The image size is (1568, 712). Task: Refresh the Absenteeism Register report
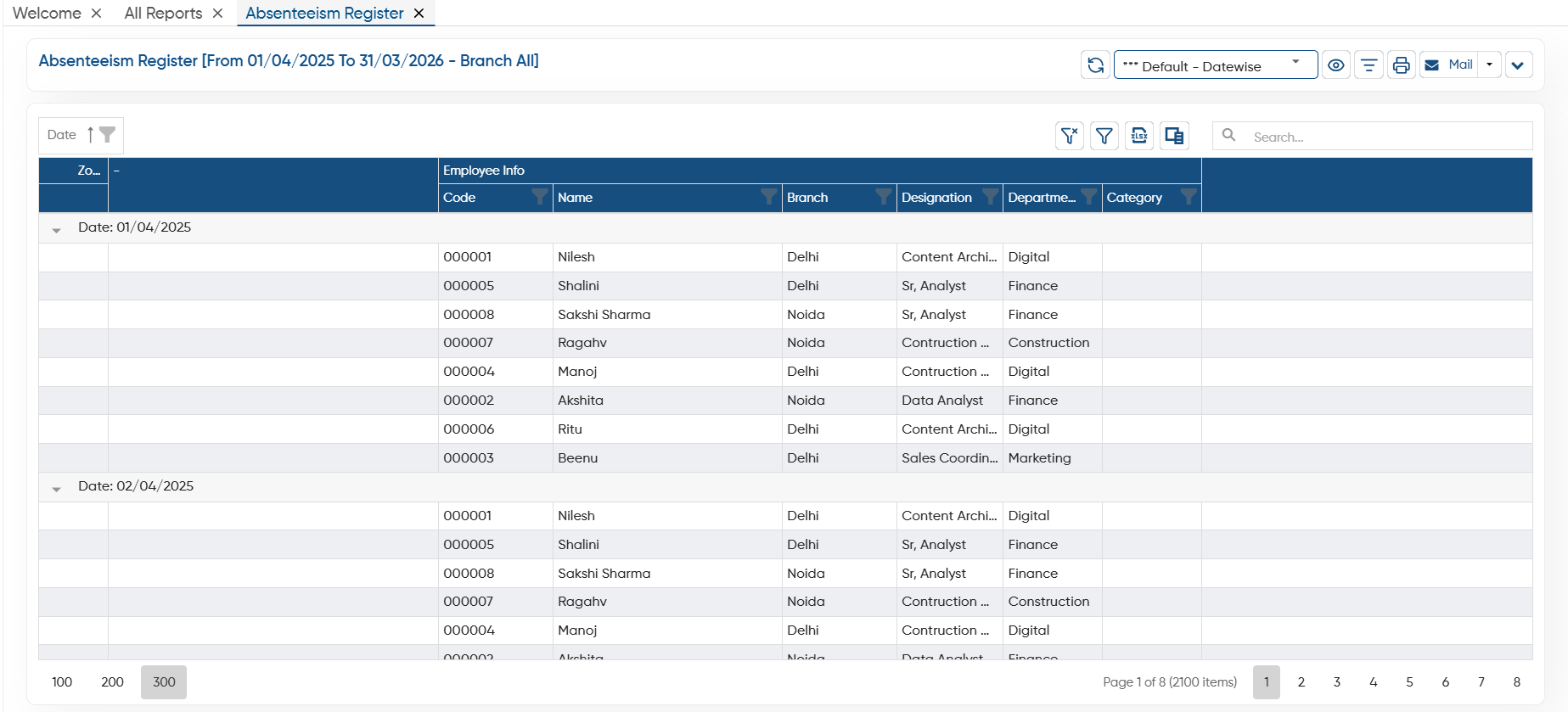click(x=1095, y=65)
